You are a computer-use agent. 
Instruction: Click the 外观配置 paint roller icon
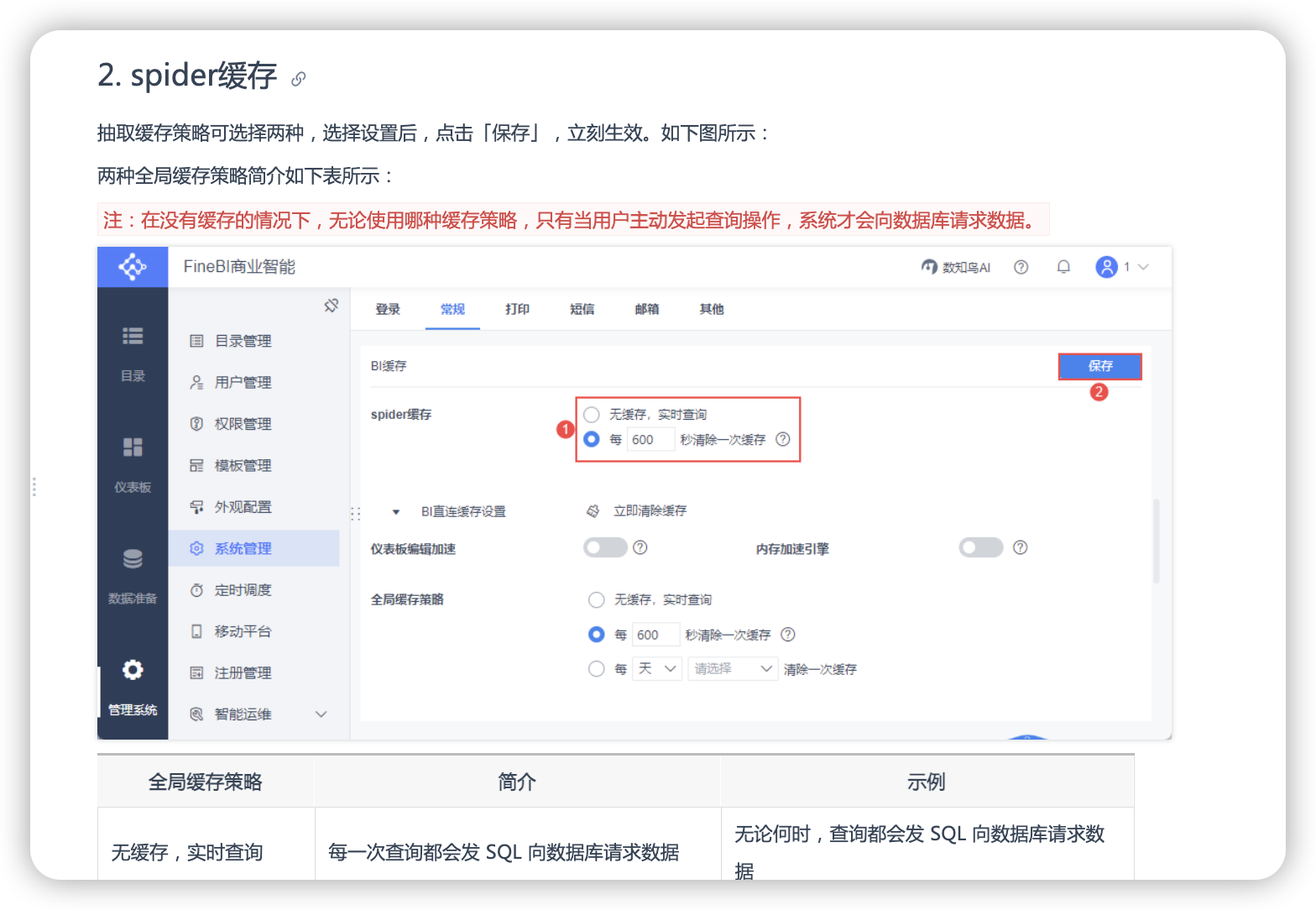click(196, 507)
